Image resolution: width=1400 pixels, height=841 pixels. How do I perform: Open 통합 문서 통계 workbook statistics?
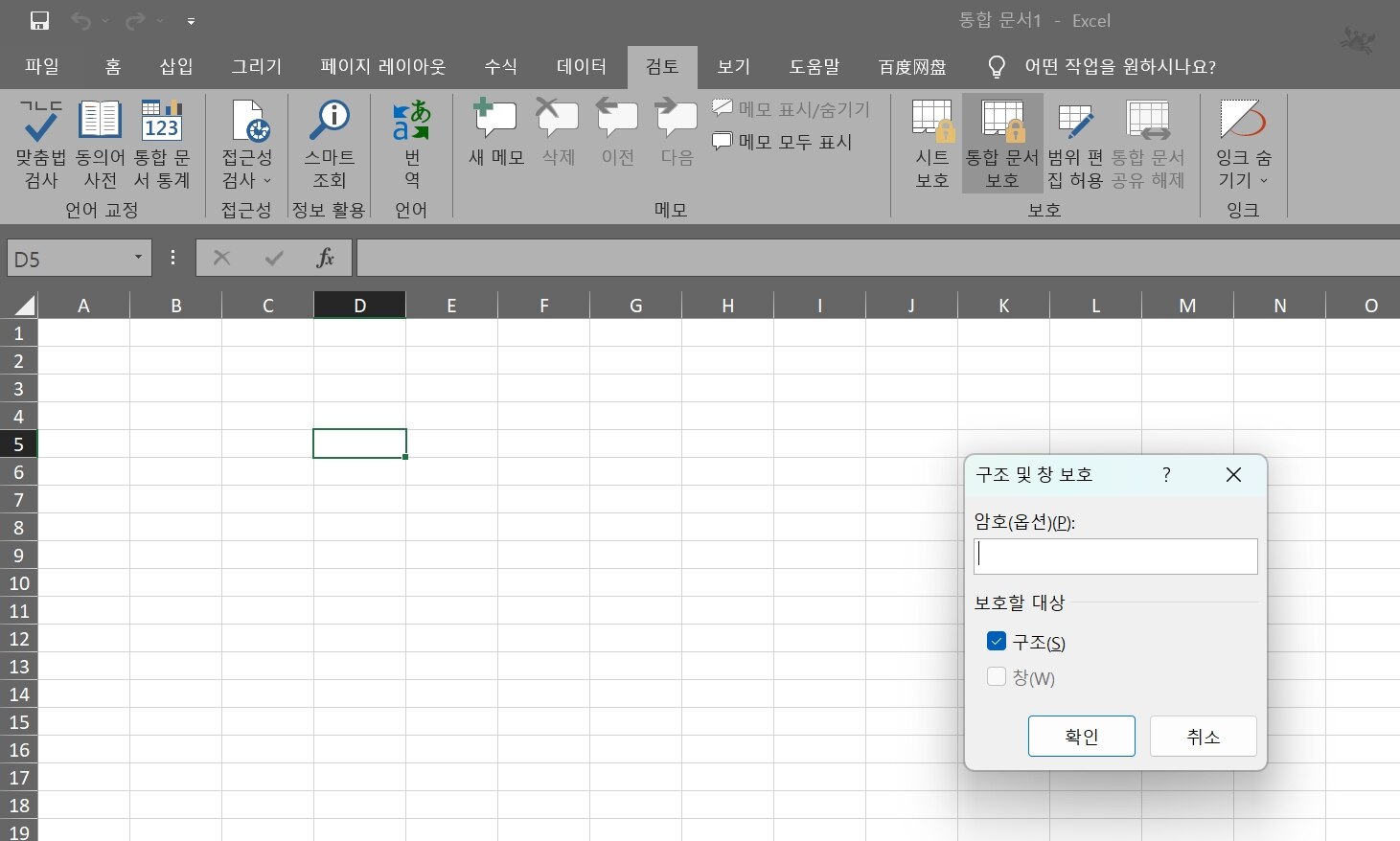pyautogui.click(x=161, y=123)
